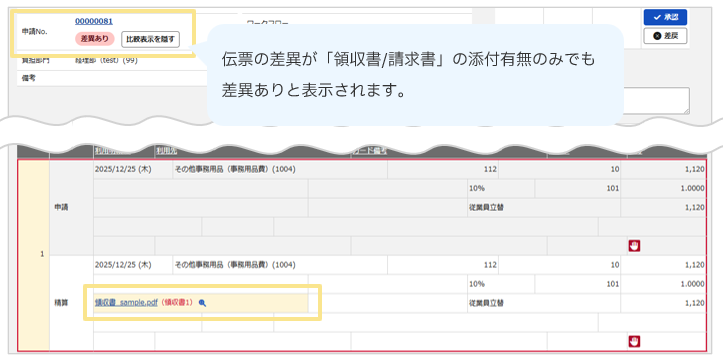Viewport: 723px width, 360px height.
Task: Click the 差異あり status badge
Action: coord(95,39)
